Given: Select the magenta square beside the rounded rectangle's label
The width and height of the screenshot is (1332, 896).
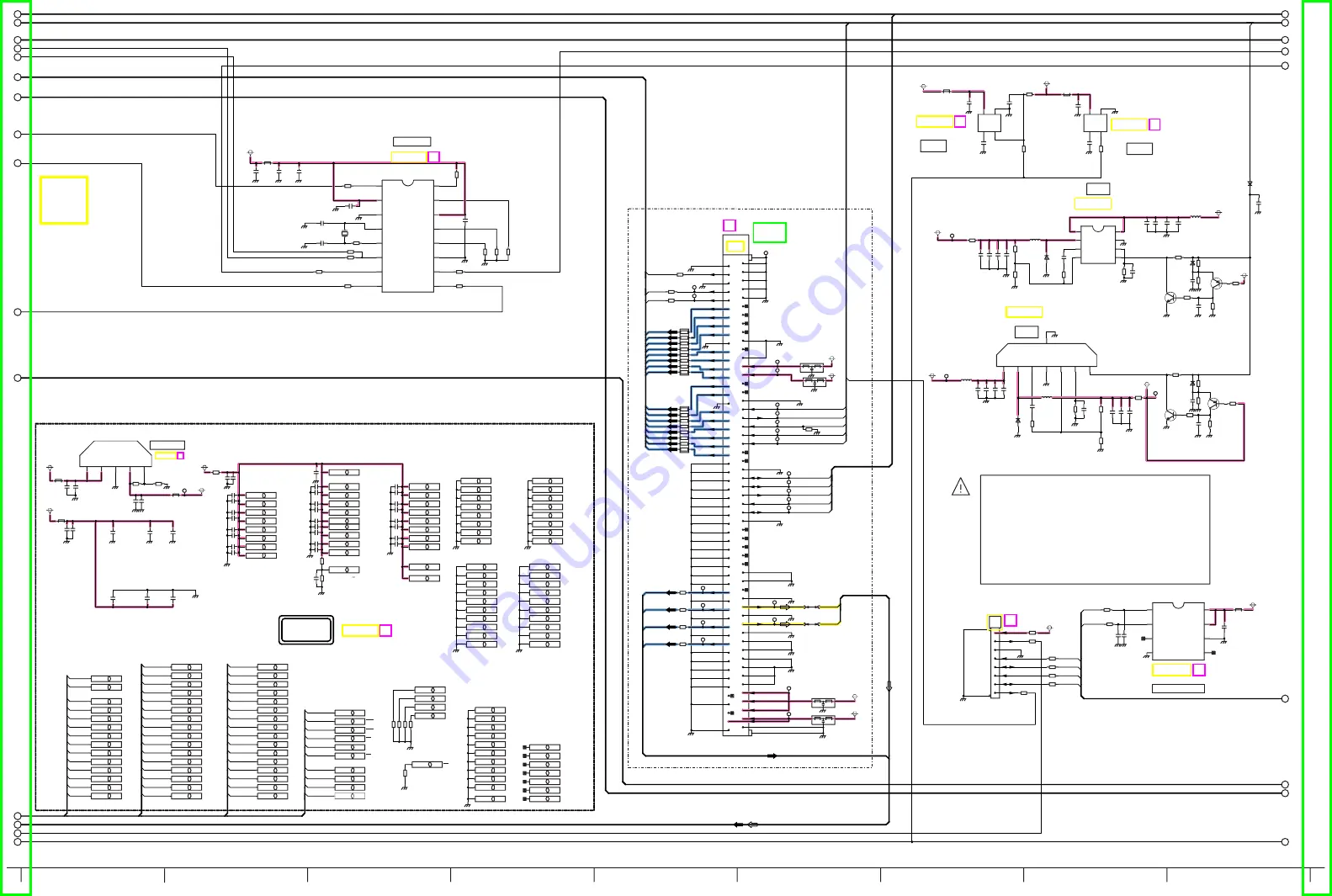Looking at the screenshot, I should pyautogui.click(x=385, y=631).
